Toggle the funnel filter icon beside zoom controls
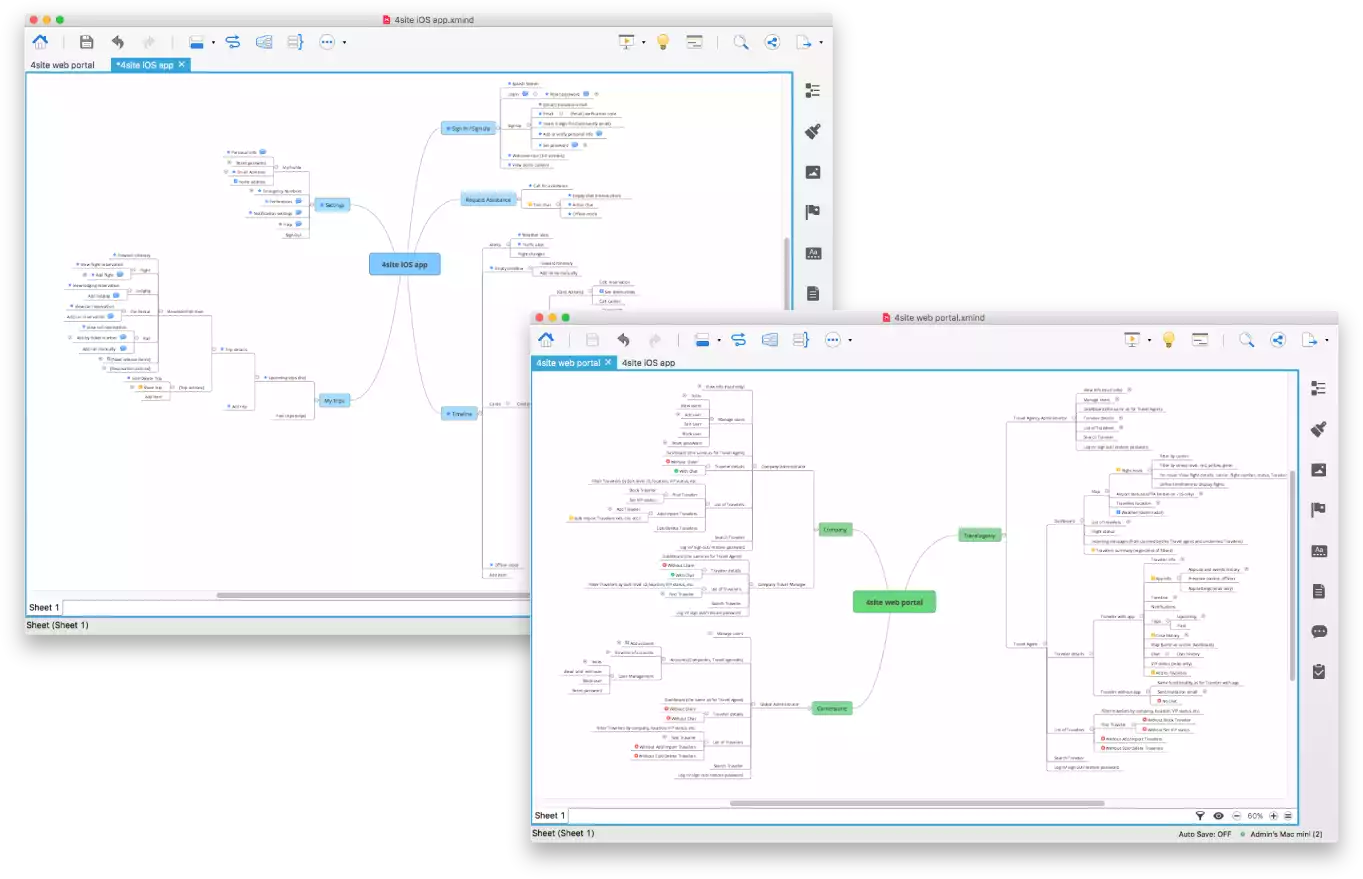 coord(1201,816)
